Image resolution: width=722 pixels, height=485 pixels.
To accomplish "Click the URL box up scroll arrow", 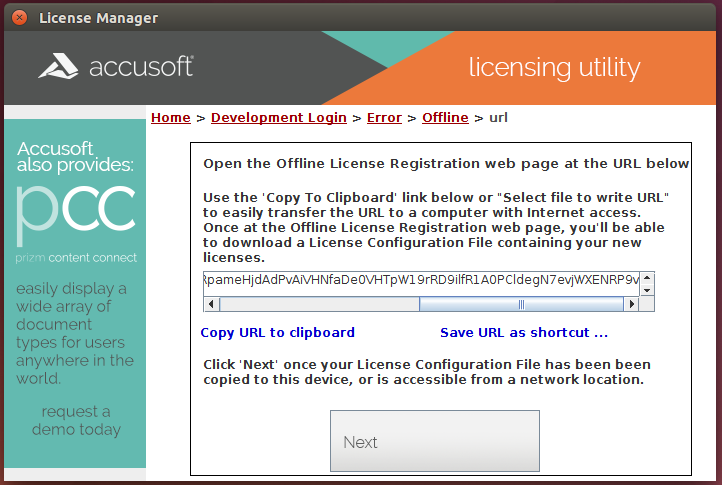I will 647,279.
